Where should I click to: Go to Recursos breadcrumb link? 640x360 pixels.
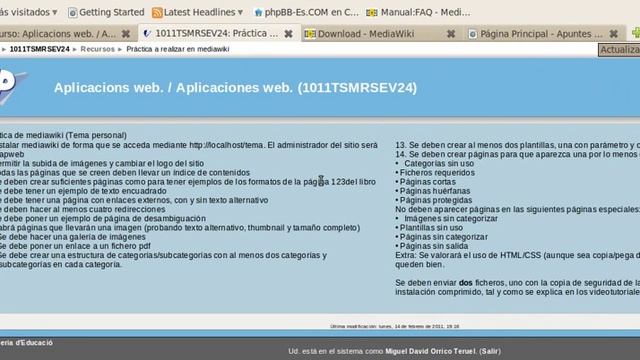tap(98, 49)
